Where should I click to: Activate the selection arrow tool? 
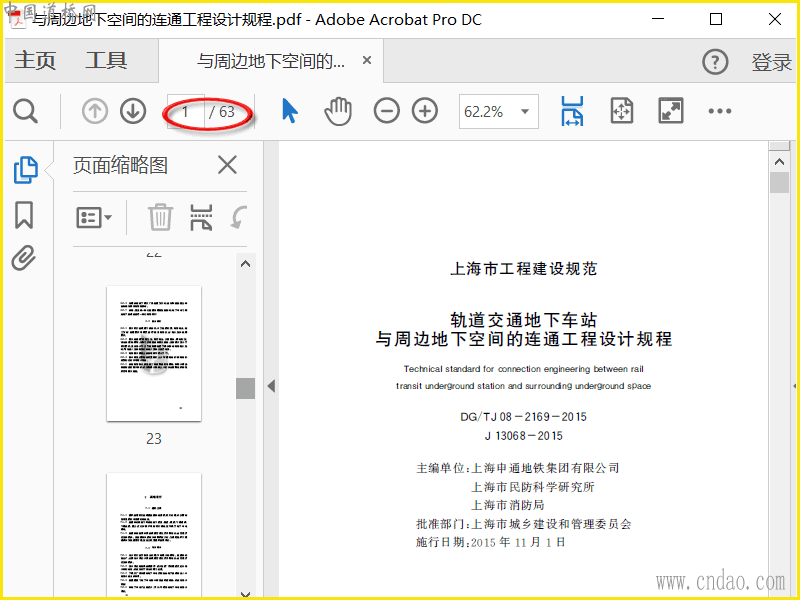point(290,111)
